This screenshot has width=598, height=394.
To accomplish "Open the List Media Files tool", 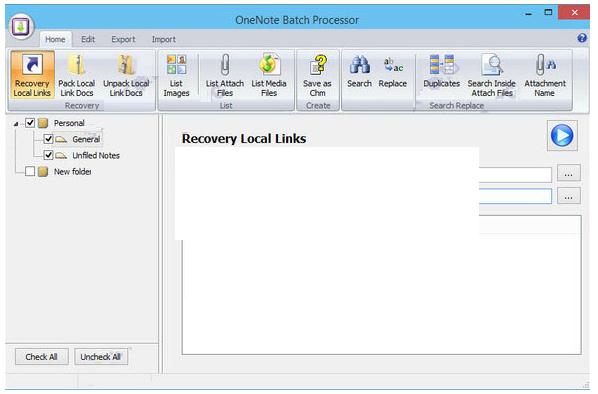I will tap(269, 75).
